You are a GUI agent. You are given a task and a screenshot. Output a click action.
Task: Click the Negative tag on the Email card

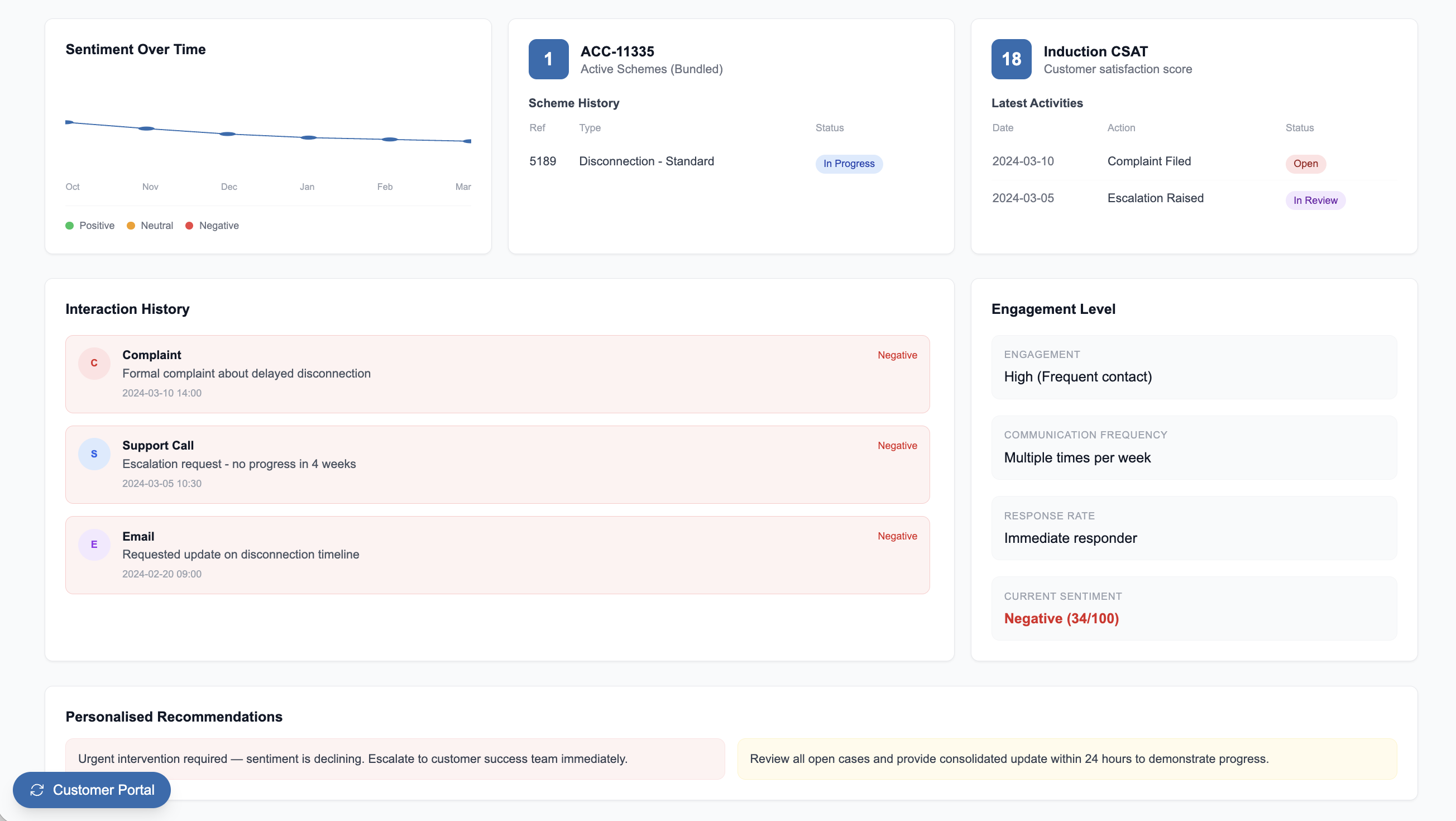[897, 536]
